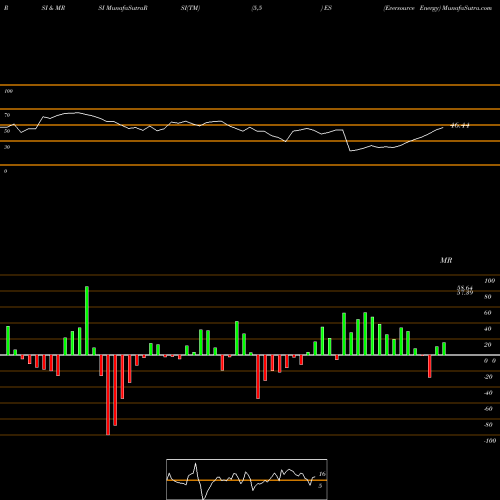Viewport: 500px width, 500px height.
Task: Click the 40 label on MR axis
Action: pyautogui.click(x=488, y=329)
